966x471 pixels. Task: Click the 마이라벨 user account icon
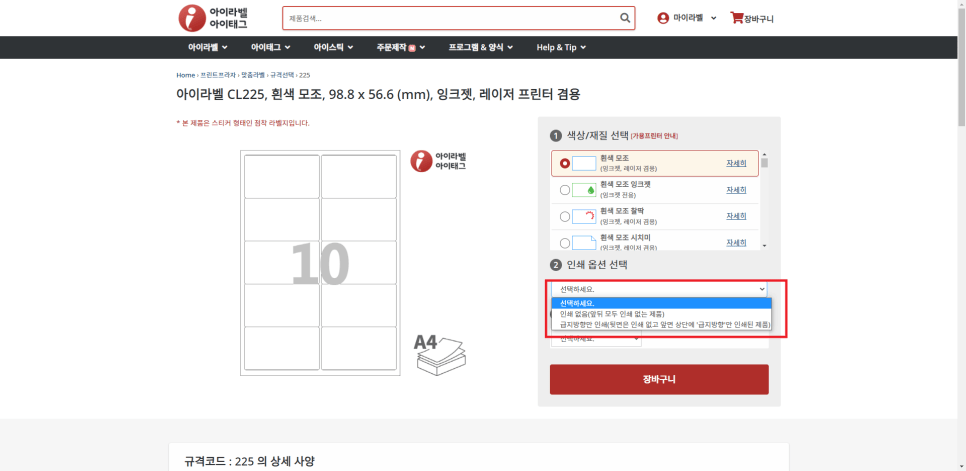click(x=663, y=18)
